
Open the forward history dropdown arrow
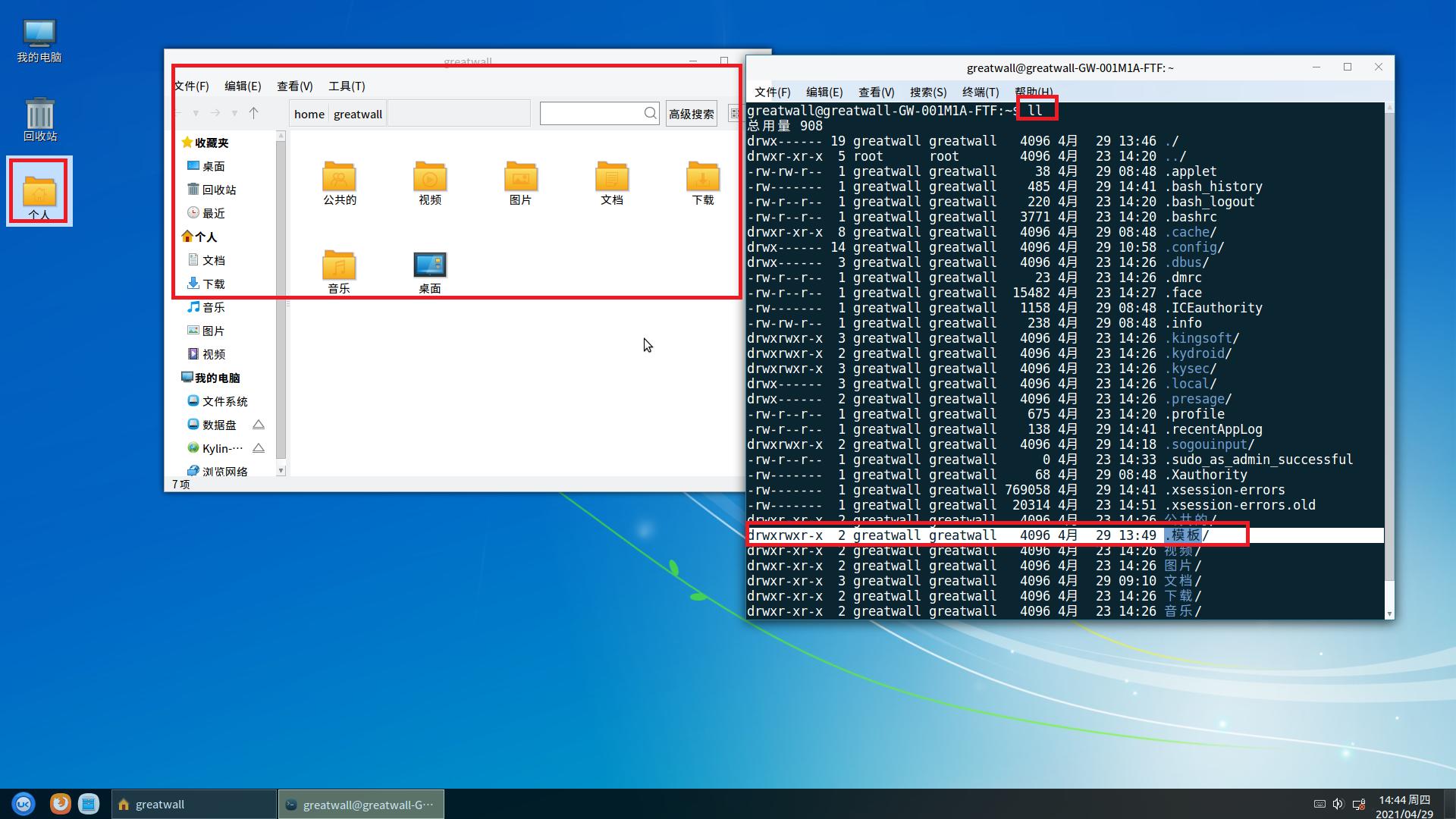coord(234,114)
